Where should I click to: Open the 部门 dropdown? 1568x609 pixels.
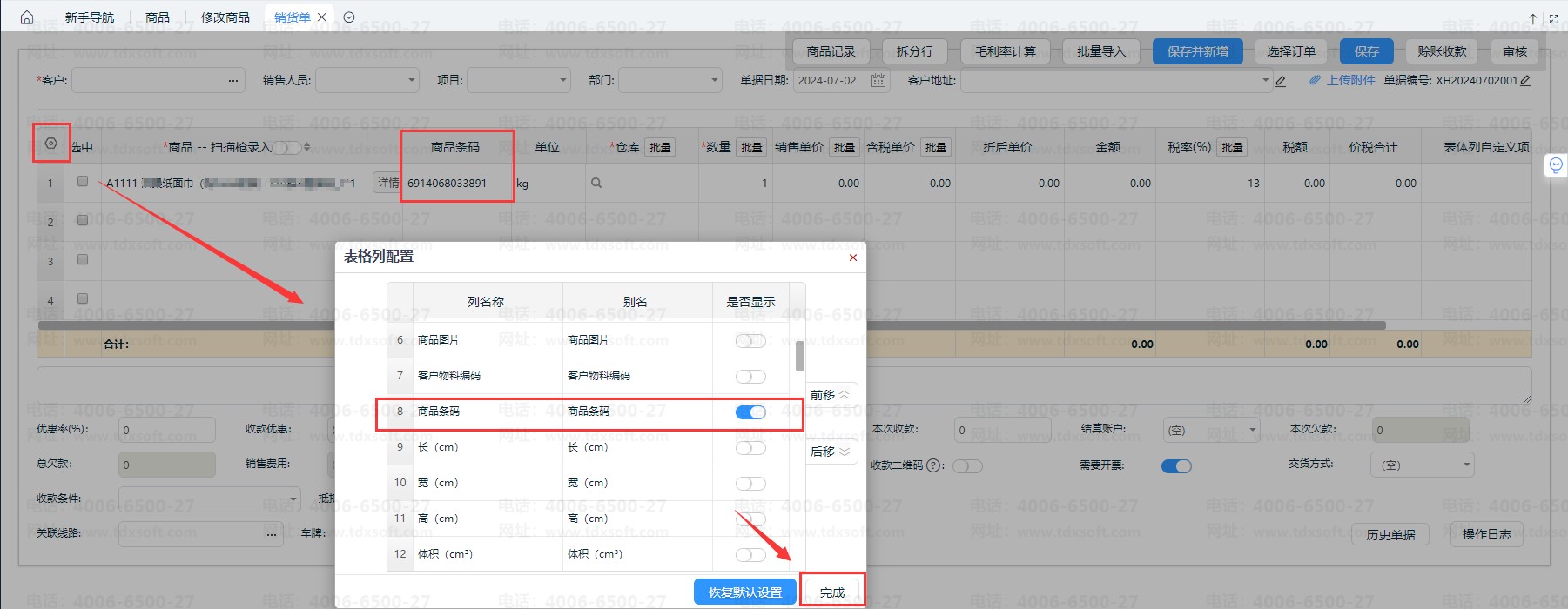click(x=714, y=81)
